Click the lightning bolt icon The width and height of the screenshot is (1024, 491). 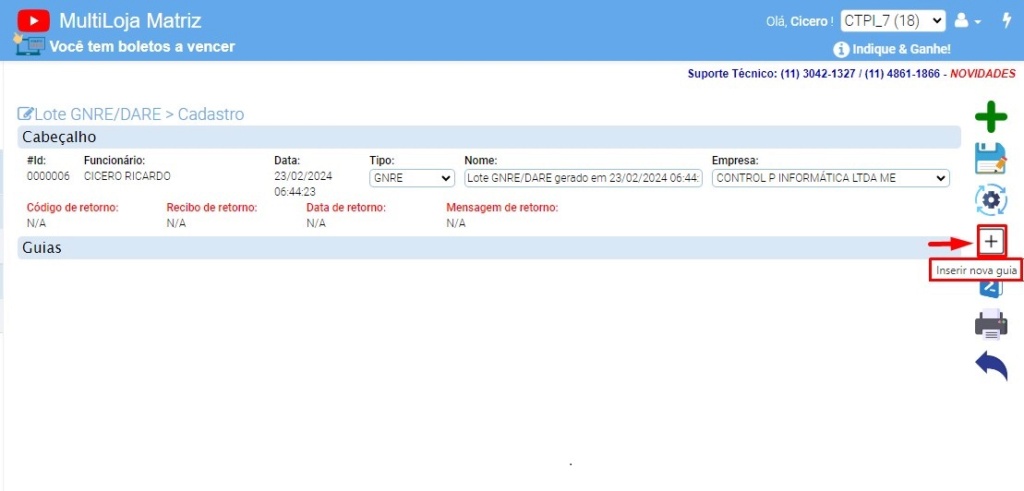coord(1006,21)
